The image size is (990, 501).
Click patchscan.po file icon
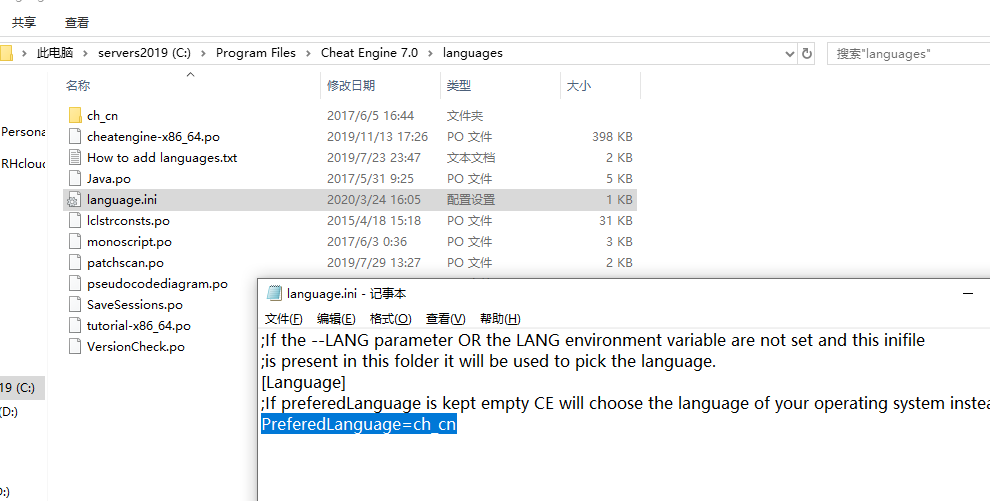[x=75, y=262]
